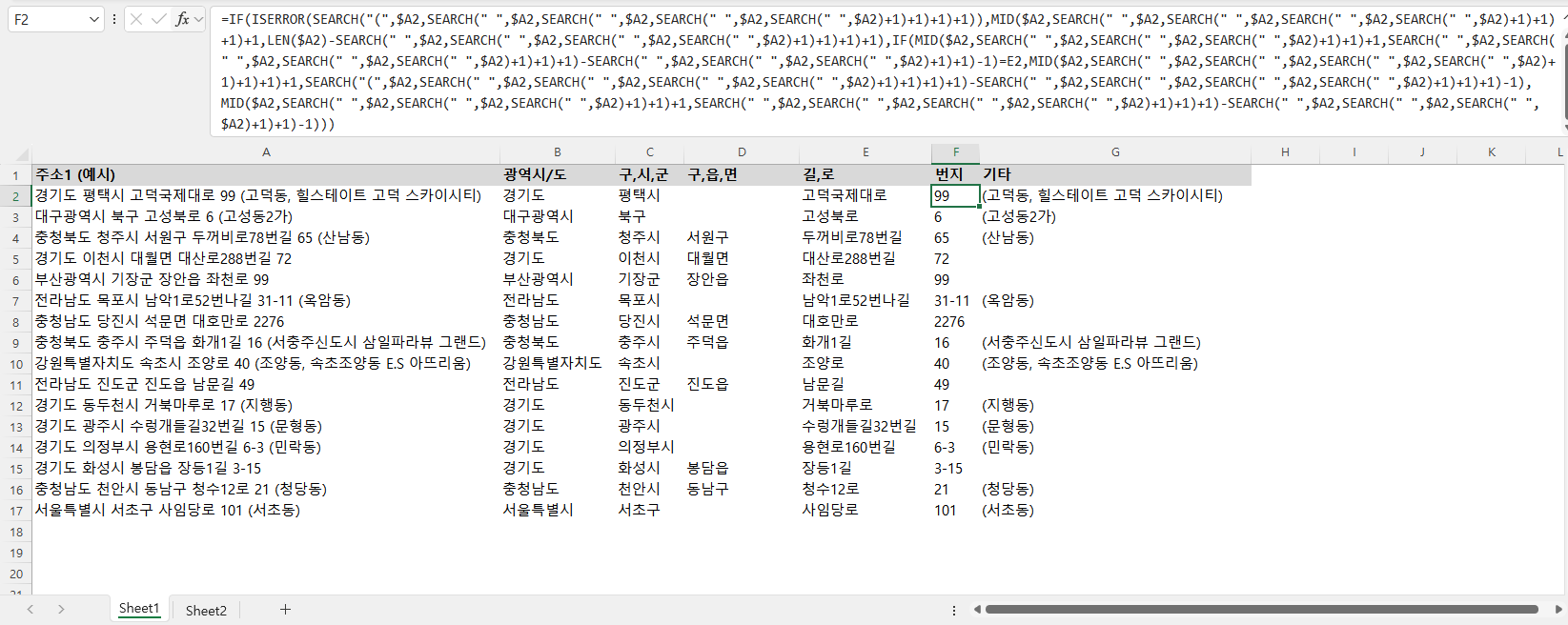Click the next sheet navigation arrow

pyautogui.click(x=61, y=610)
